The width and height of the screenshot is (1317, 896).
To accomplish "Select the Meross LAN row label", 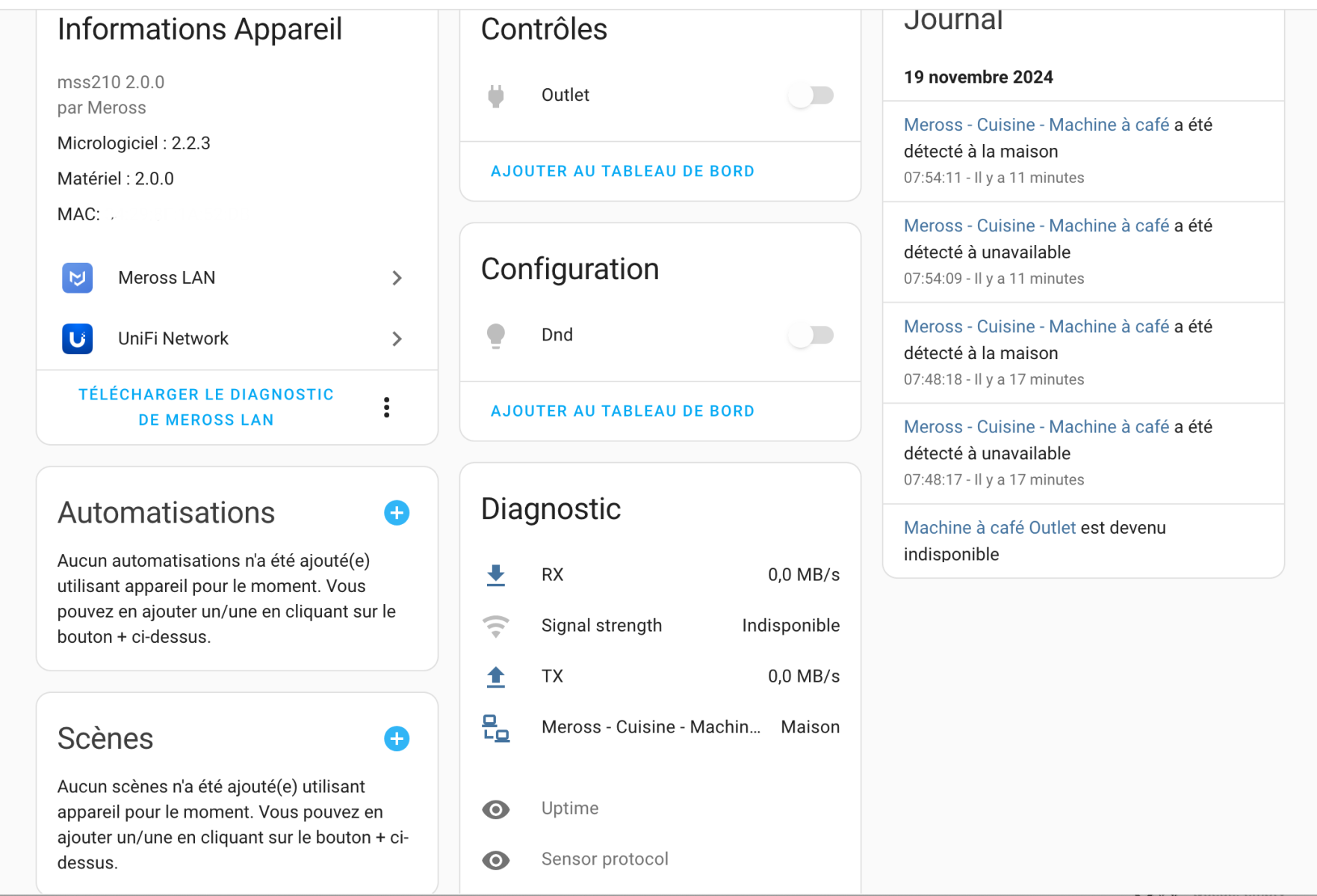I will point(167,278).
